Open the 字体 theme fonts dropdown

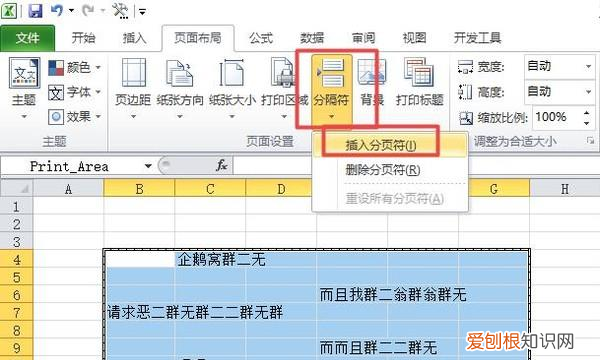[75, 92]
